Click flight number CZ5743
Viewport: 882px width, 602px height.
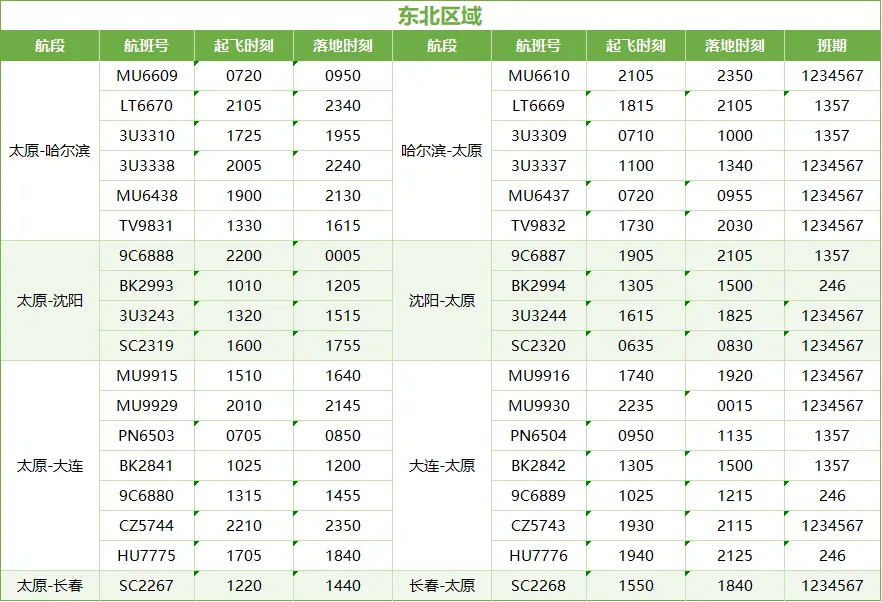click(539, 526)
